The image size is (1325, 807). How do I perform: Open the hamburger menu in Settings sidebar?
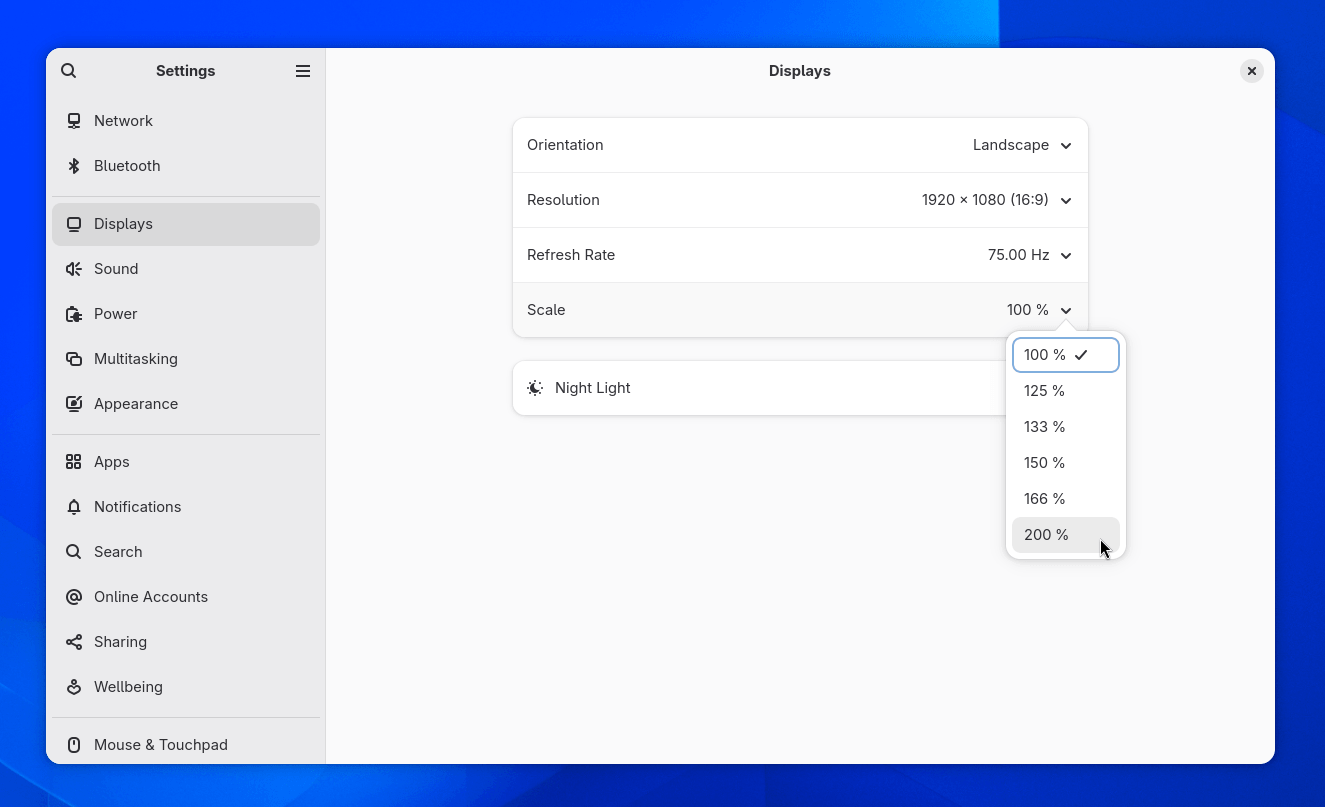[x=303, y=70]
